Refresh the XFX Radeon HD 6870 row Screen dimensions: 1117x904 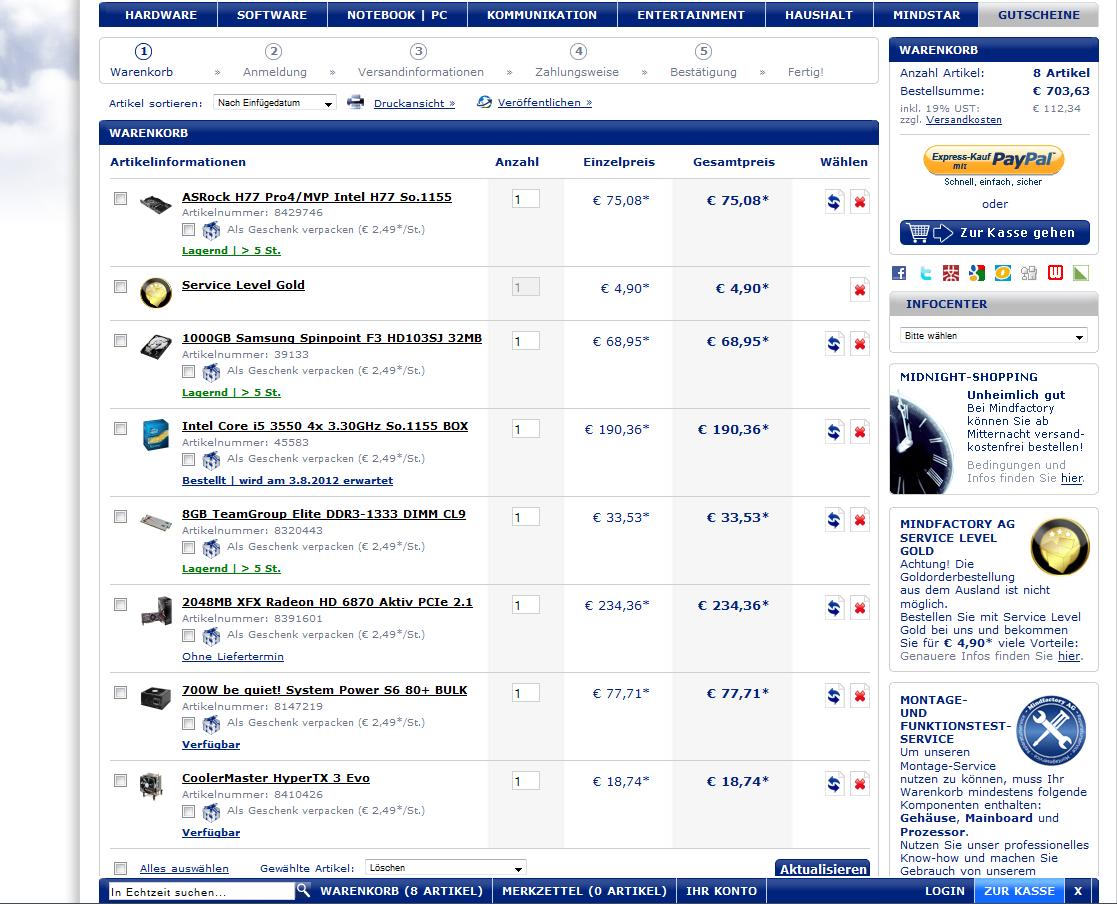834,608
